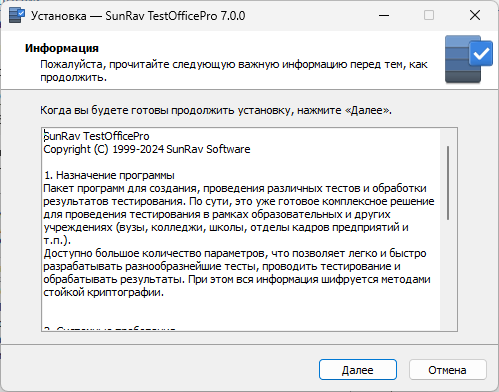Click the scrollbar thumb in information box
This screenshot has width=499, height=392.
[x=448, y=183]
